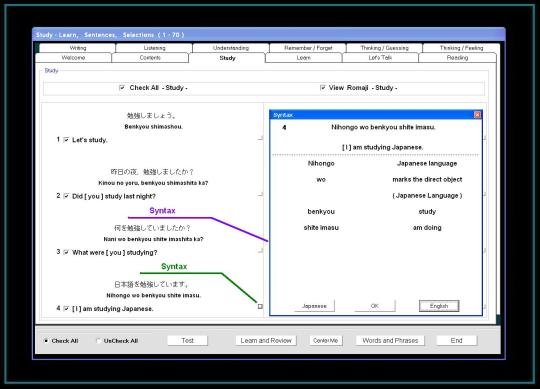Open the Let's Talk tab

380,58
